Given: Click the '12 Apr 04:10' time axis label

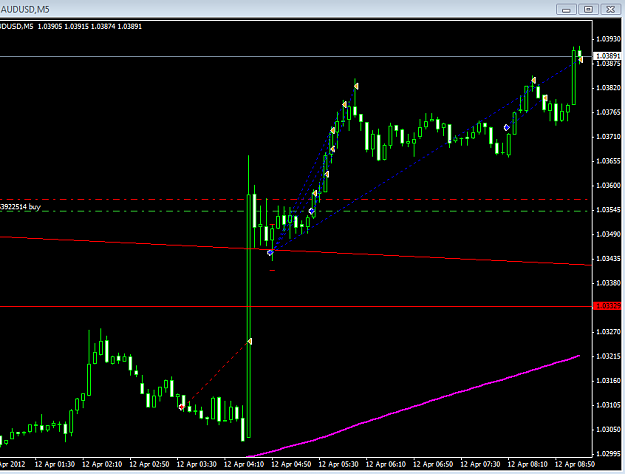Looking at the screenshot, I should [x=244, y=464].
